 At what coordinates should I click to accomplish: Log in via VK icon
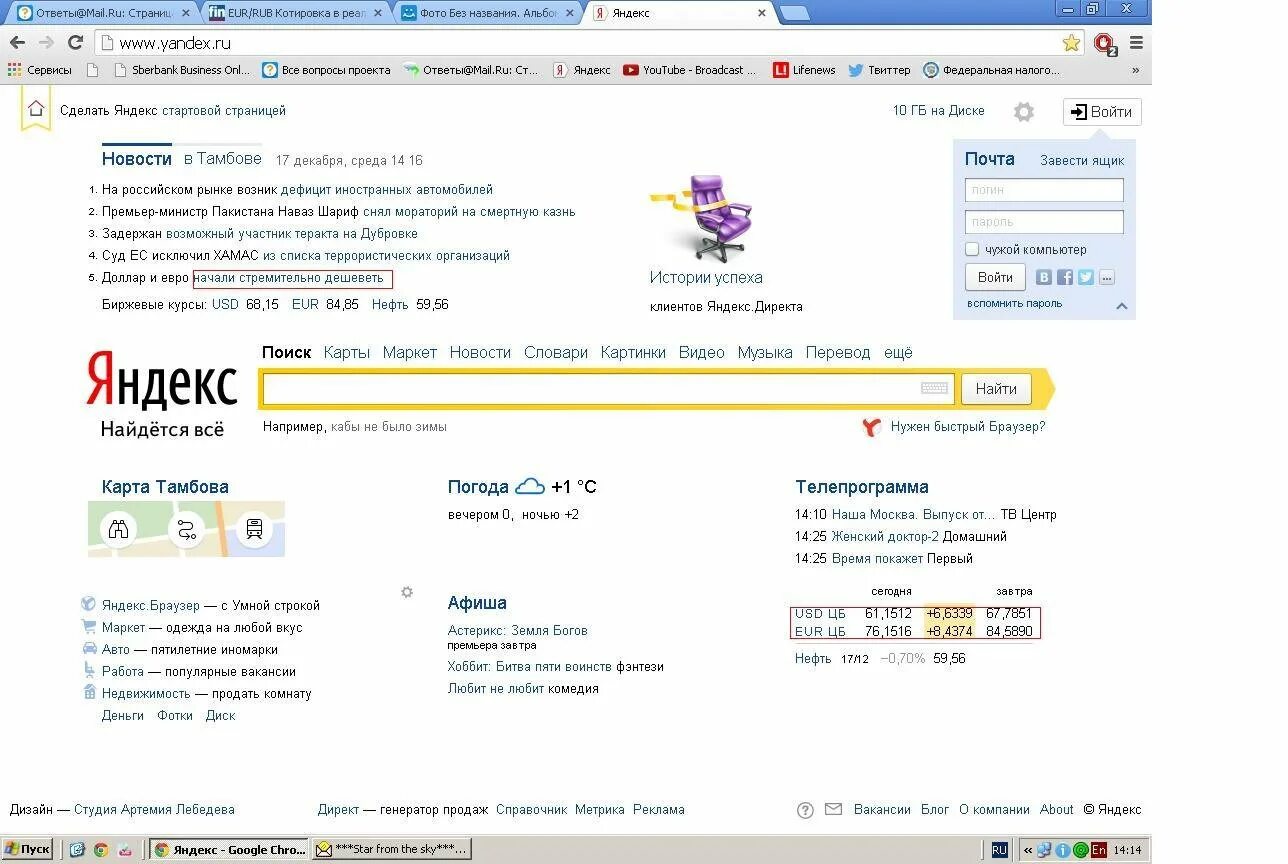point(1044,278)
